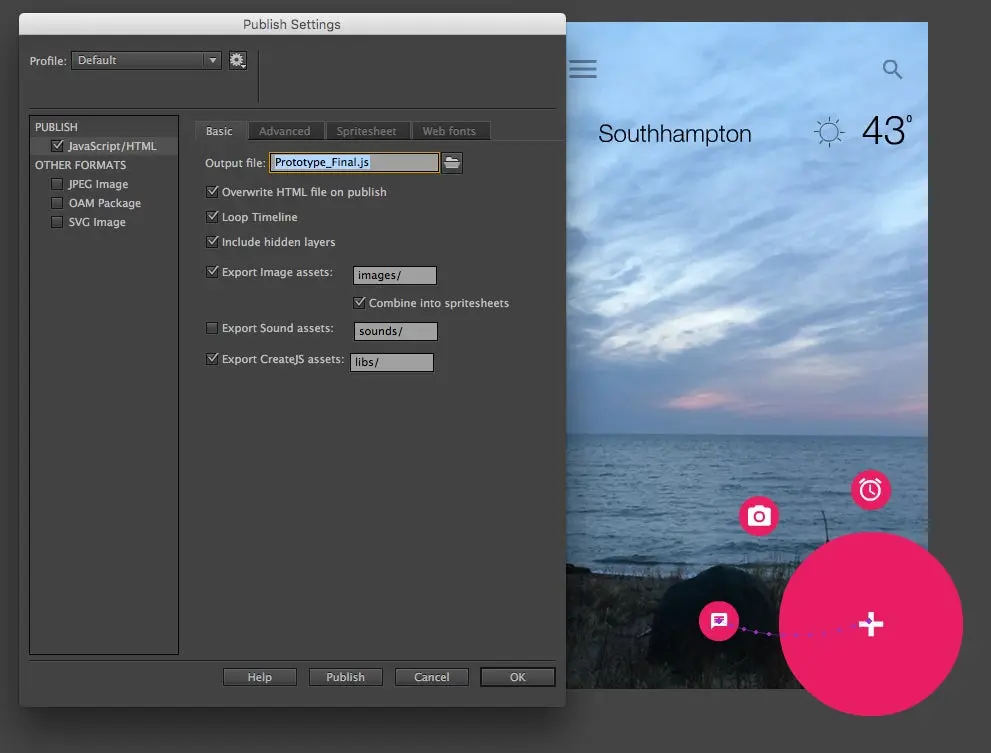991x753 pixels.
Task: Toggle Include hidden layers
Action: (213, 241)
